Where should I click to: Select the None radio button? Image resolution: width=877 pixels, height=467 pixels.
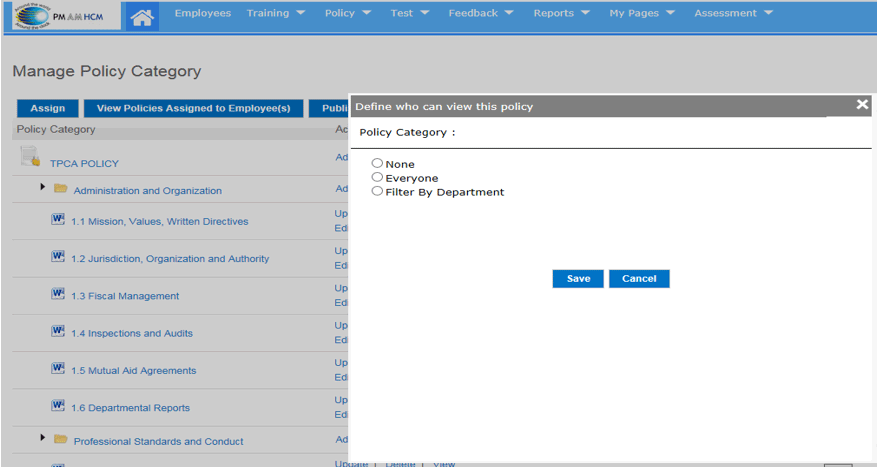[x=377, y=163]
